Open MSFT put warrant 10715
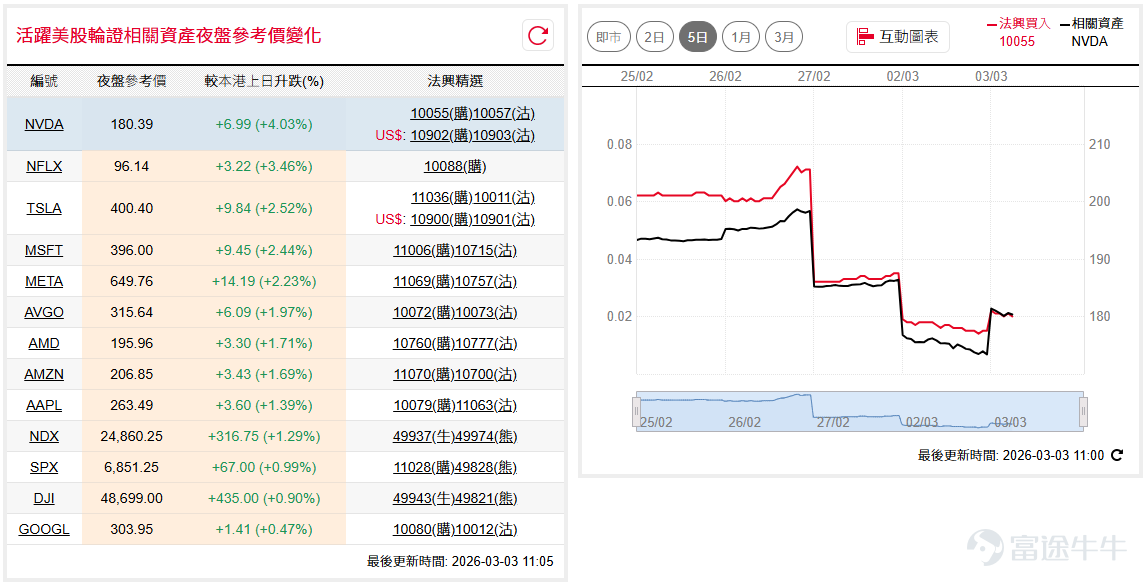Screen dimensions: 1147x584 [x=486, y=250]
